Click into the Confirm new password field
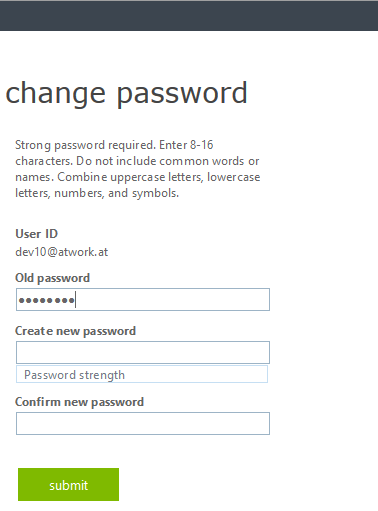 click(x=143, y=423)
